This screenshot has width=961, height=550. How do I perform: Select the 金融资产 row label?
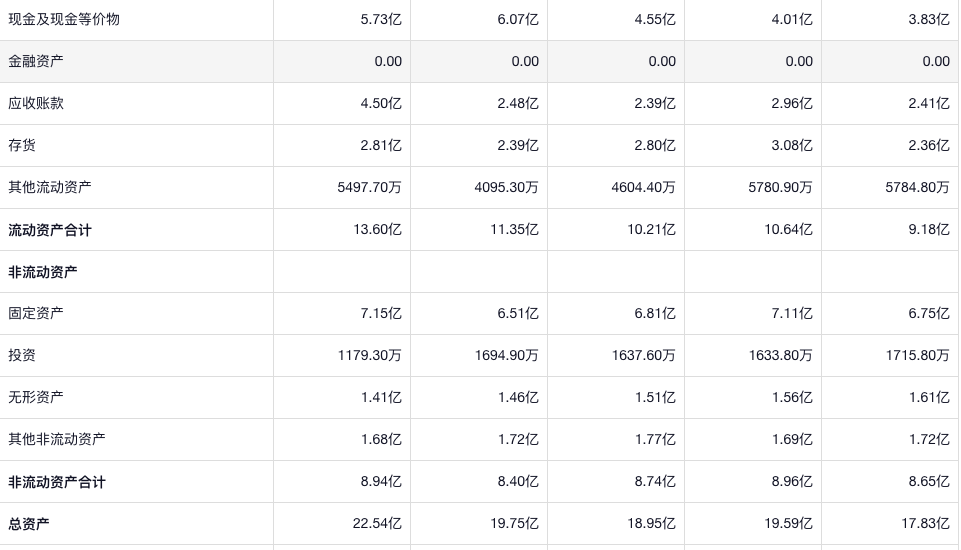tap(36, 61)
